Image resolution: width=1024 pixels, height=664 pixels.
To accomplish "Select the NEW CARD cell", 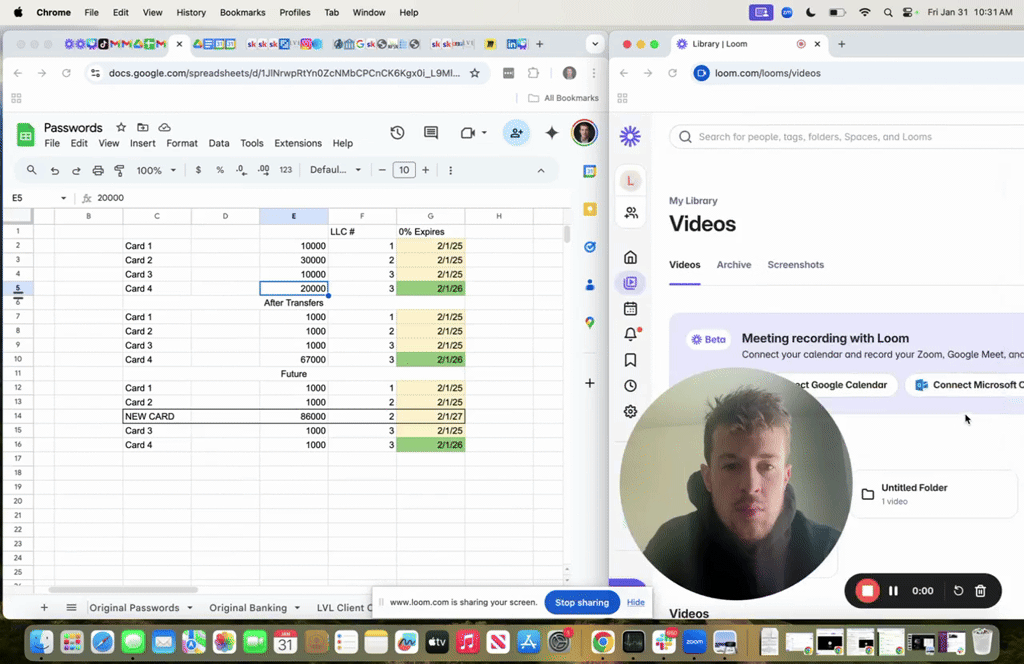I will [157, 417].
